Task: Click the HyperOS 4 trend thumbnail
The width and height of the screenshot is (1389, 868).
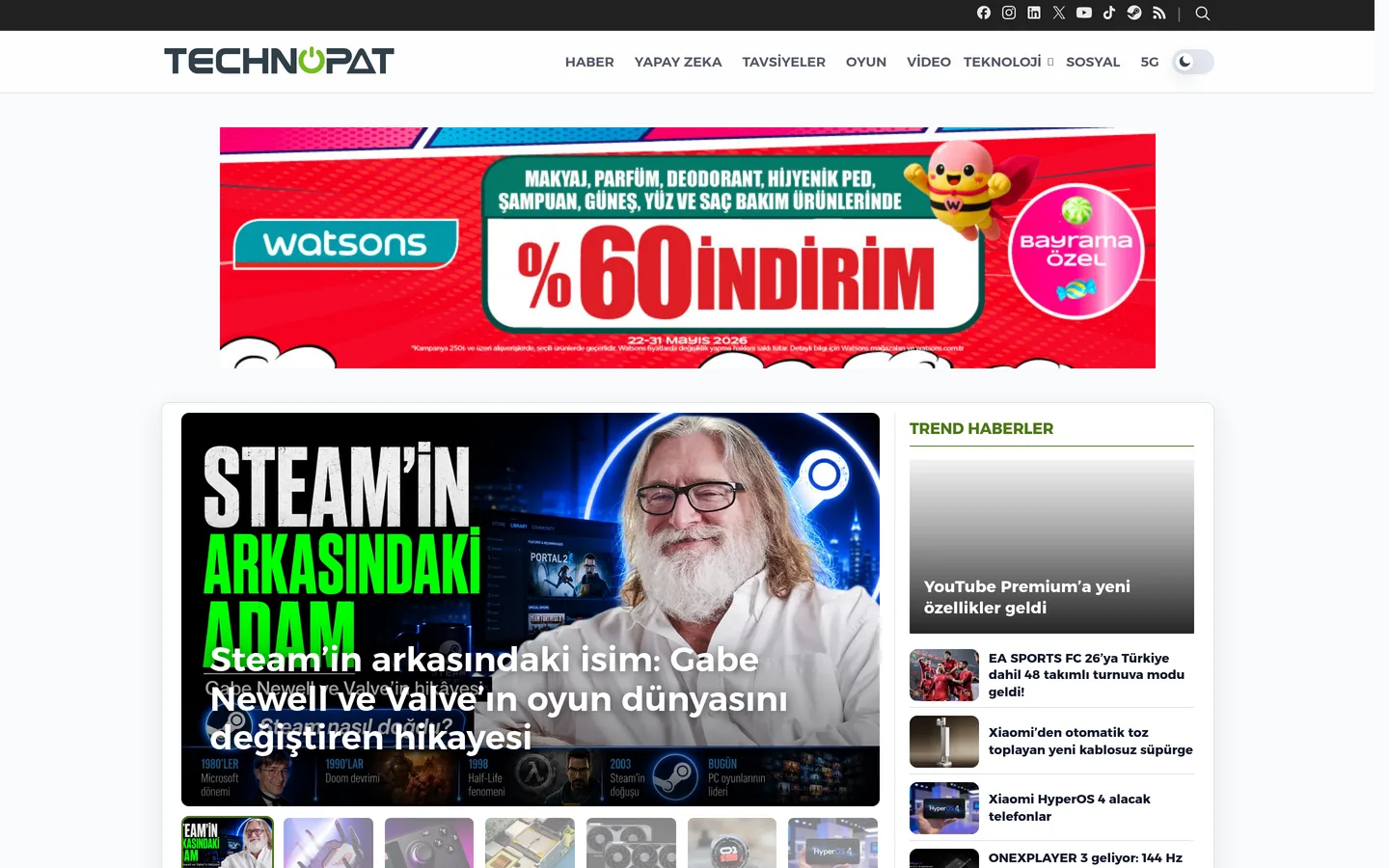Action: click(x=944, y=808)
